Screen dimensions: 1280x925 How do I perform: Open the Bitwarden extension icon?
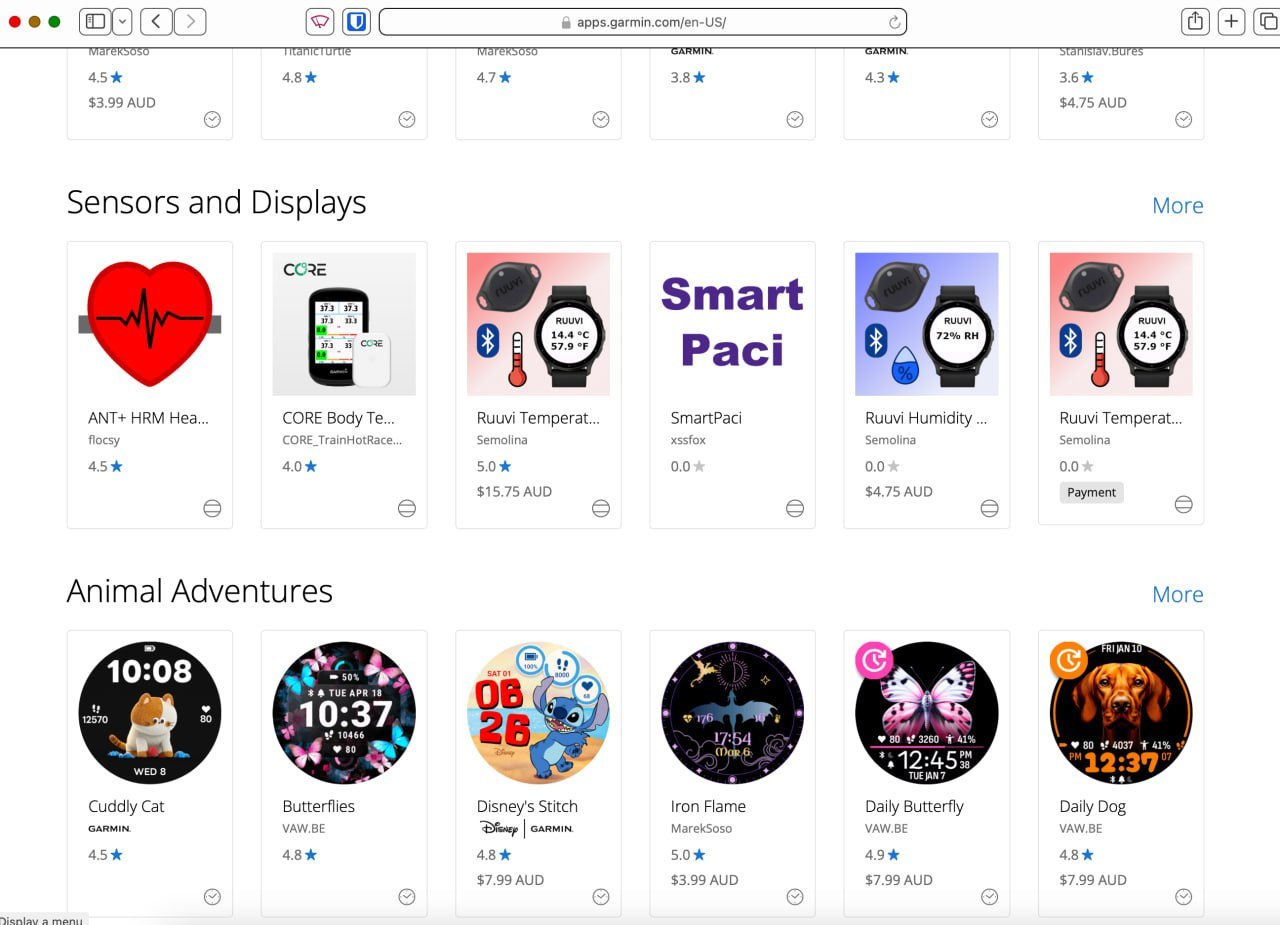pos(357,21)
